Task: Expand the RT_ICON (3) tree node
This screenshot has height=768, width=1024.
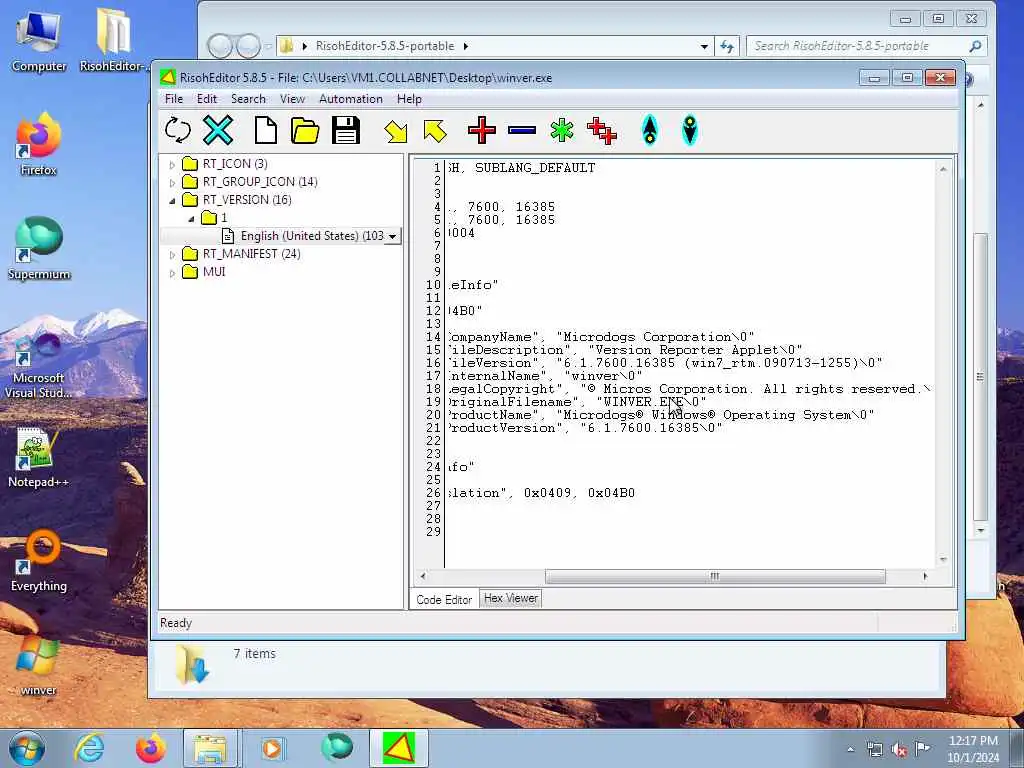Action: point(172,165)
